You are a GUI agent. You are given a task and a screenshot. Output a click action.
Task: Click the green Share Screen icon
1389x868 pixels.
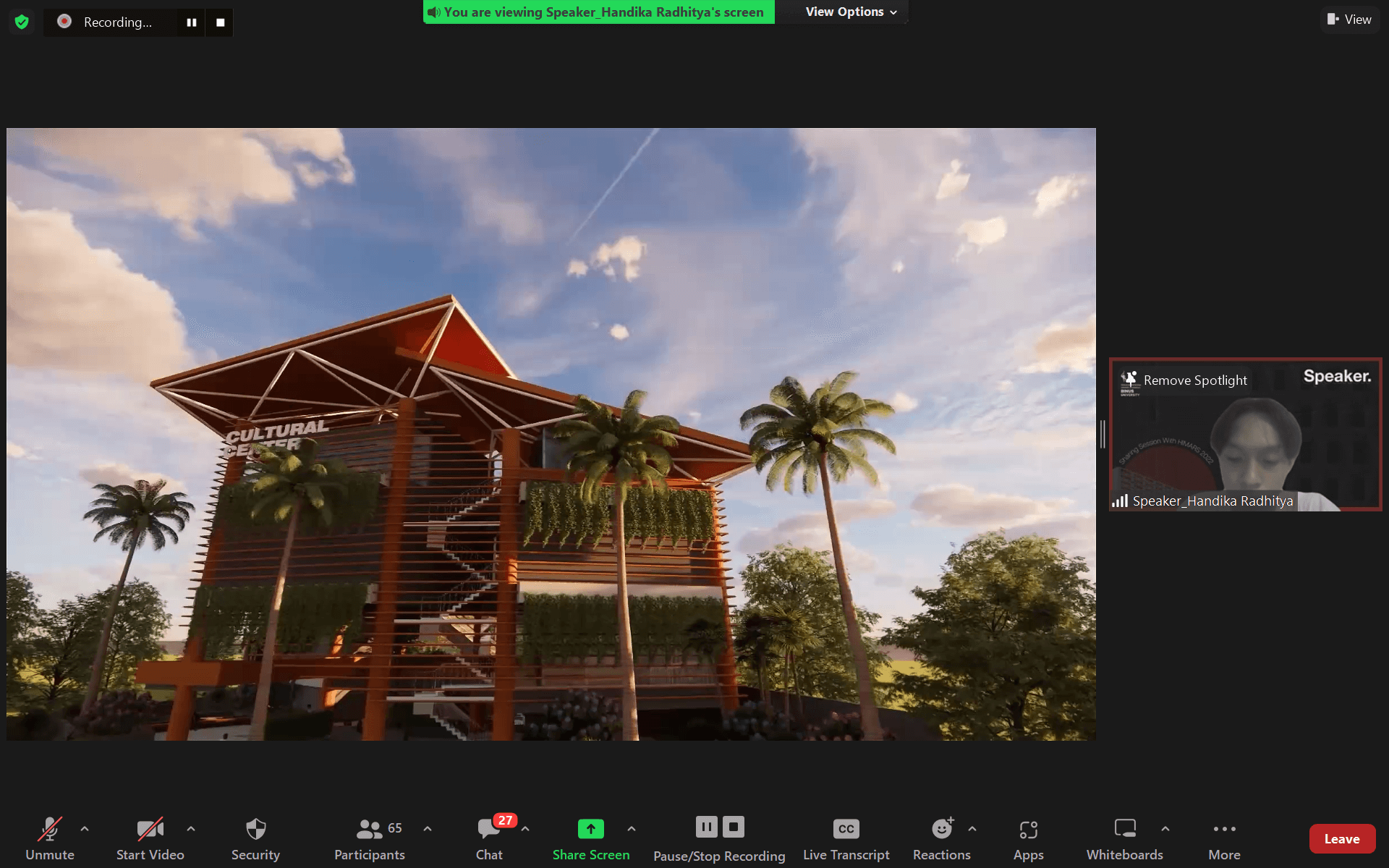(x=591, y=829)
